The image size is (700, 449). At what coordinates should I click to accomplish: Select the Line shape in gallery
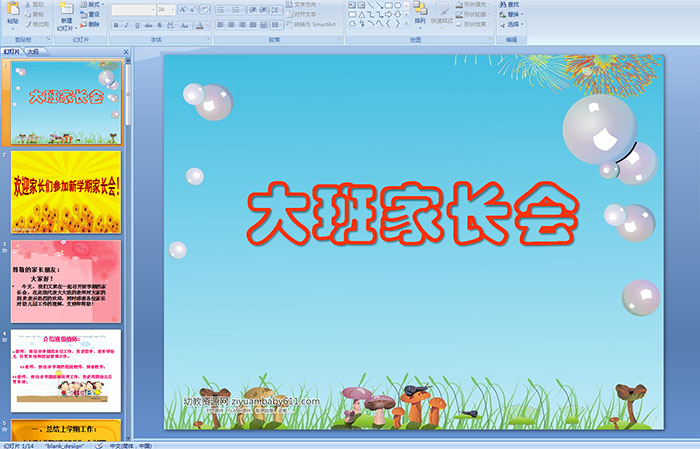click(x=371, y=5)
